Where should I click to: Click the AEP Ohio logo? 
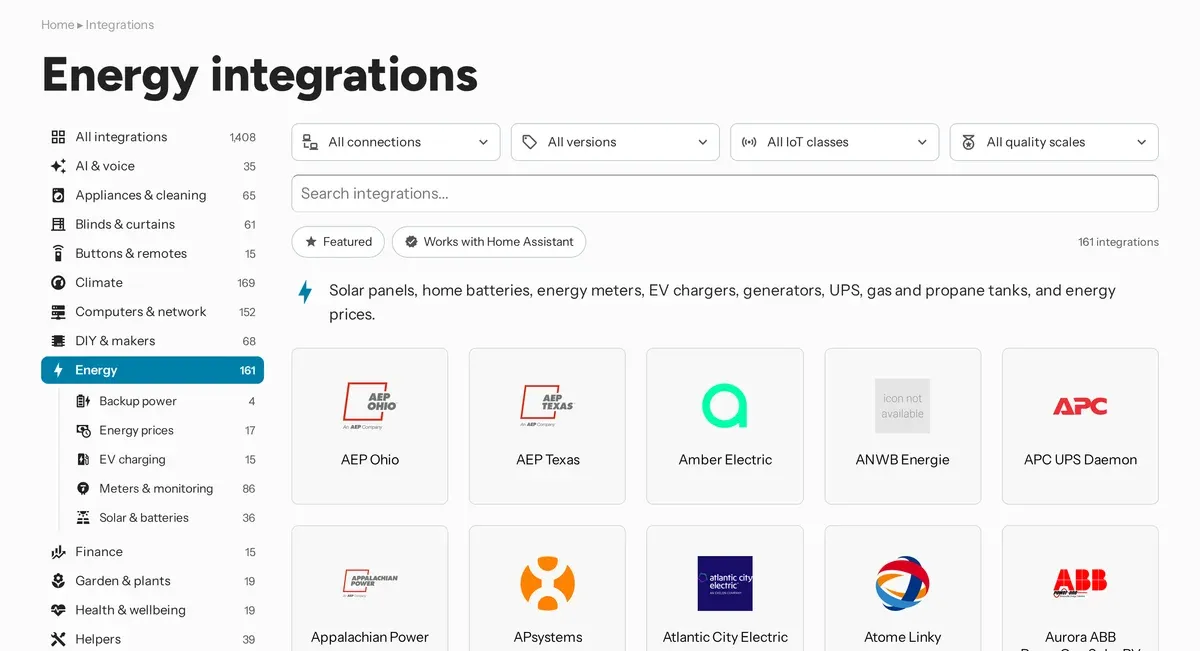[x=370, y=405]
